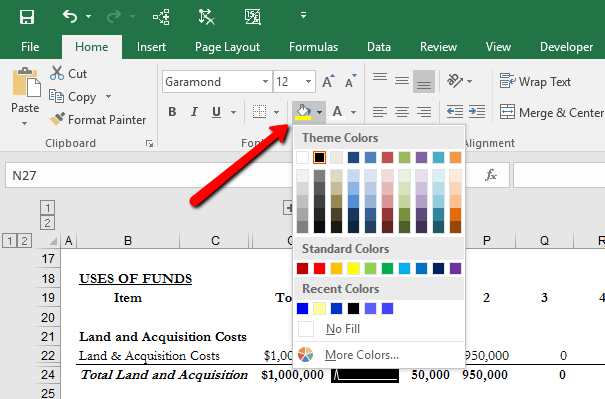Open the Undo history dropdown arrow
This screenshot has width=605, height=399.
click(x=88, y=17)
